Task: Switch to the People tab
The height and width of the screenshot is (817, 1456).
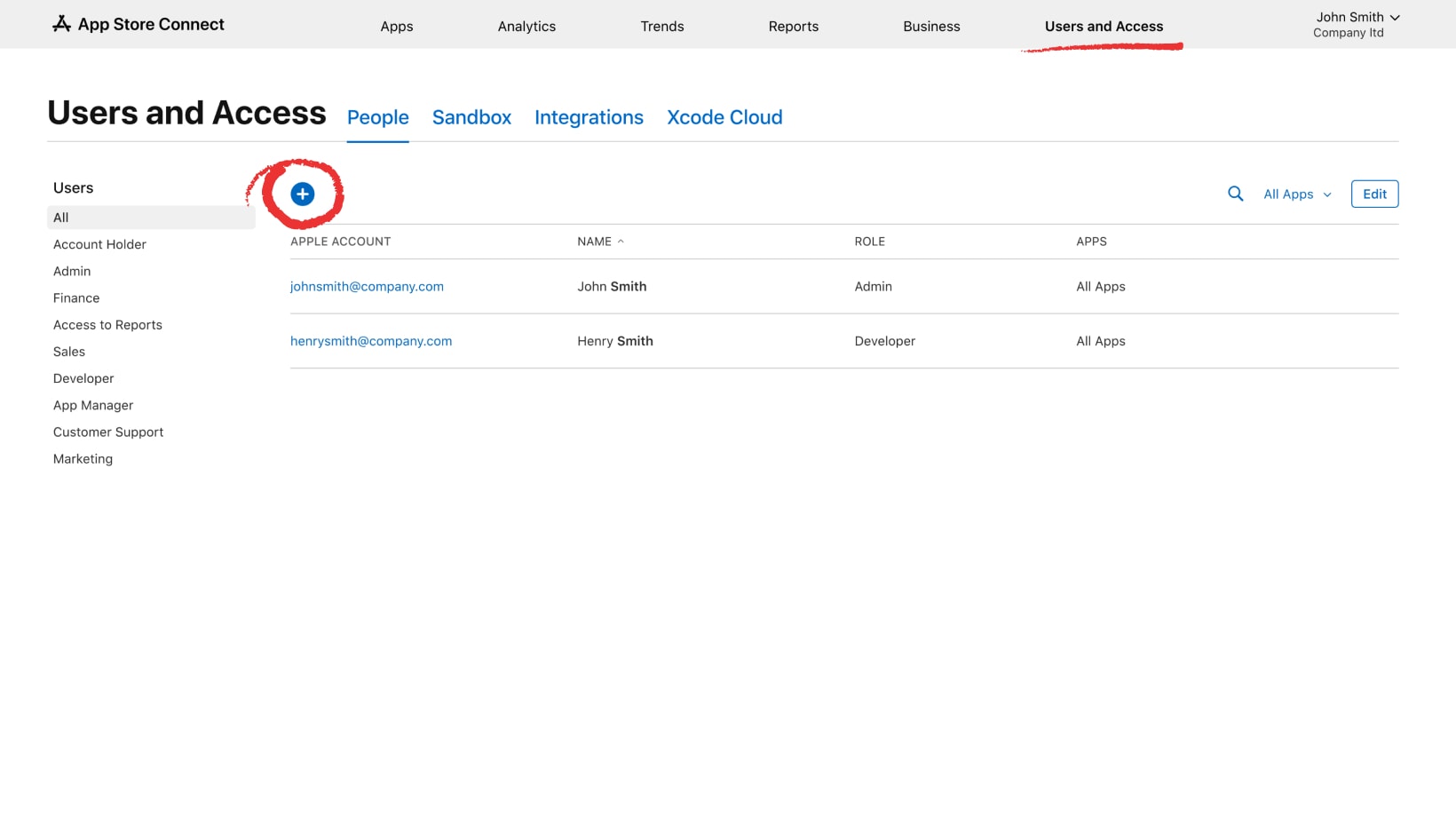Action: (x=378, y=117)
